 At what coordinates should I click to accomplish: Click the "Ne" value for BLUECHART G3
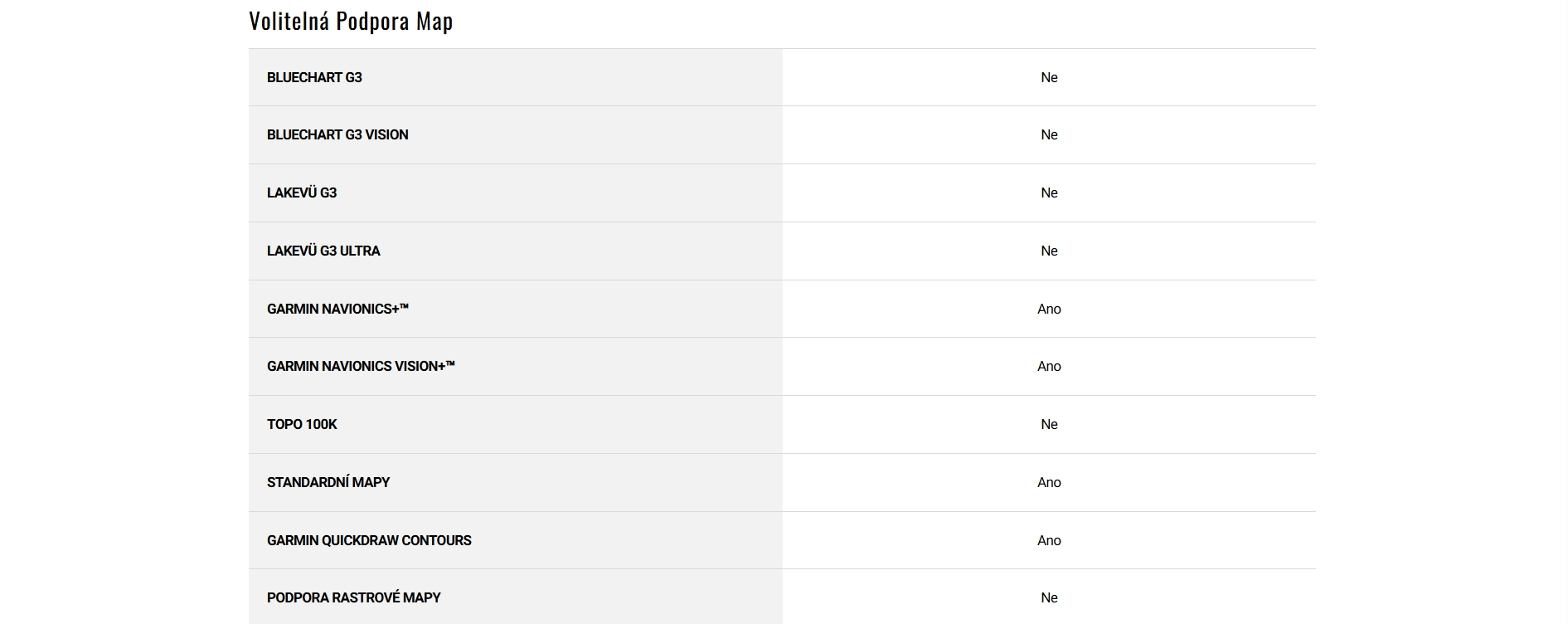pyautogui.click(x=1049, y=77)
